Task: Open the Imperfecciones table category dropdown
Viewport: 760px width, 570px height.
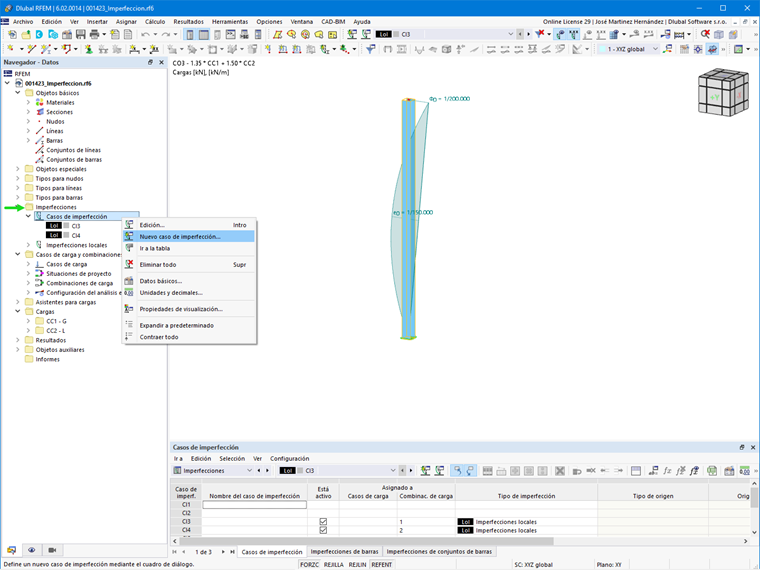Action: click(x=250, y=471)
